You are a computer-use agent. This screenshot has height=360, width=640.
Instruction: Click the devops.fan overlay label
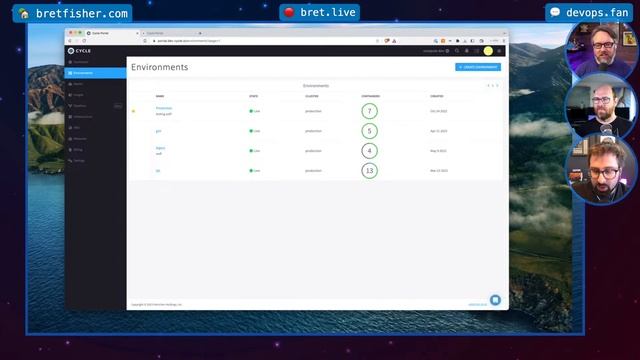coord(589,13)
